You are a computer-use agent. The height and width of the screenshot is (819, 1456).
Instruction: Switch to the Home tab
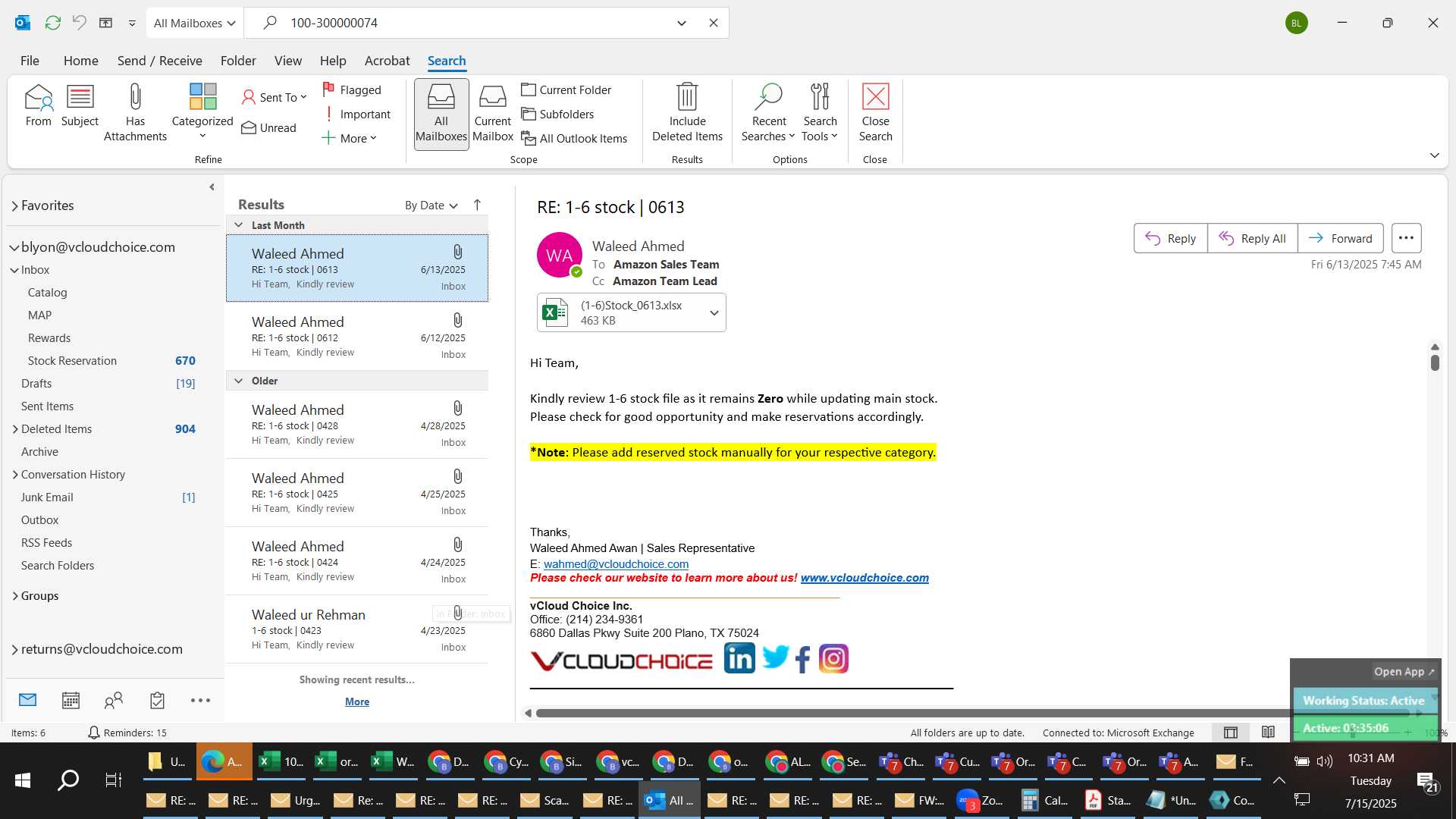click(x=80, y=61)
